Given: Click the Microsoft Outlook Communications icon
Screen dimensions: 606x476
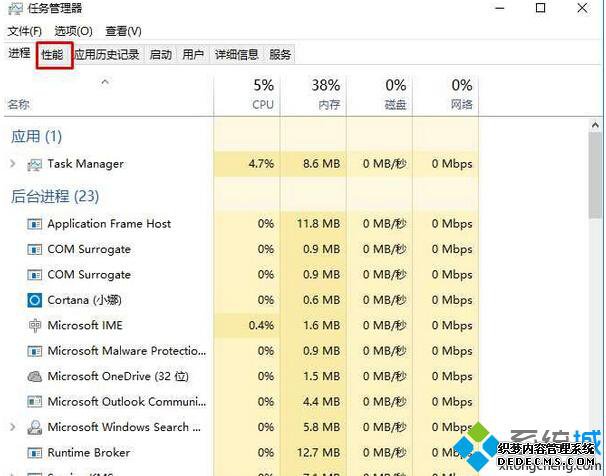Looking at the screenshot, I should point(34,402).
